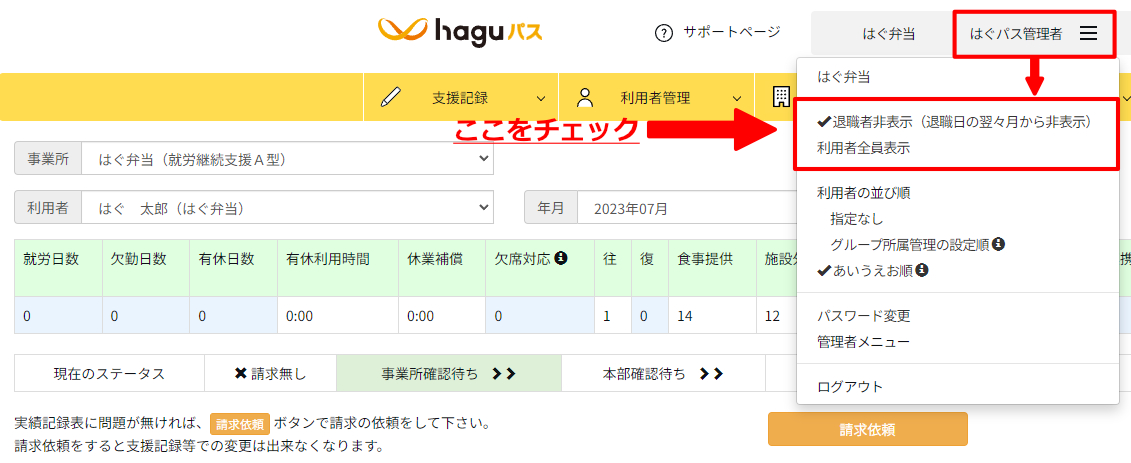Viewport: 1131px width, 463px height.
Task: Open the 利用者 dropdown はぐ 太郎
Action: [x=288, y=208]
